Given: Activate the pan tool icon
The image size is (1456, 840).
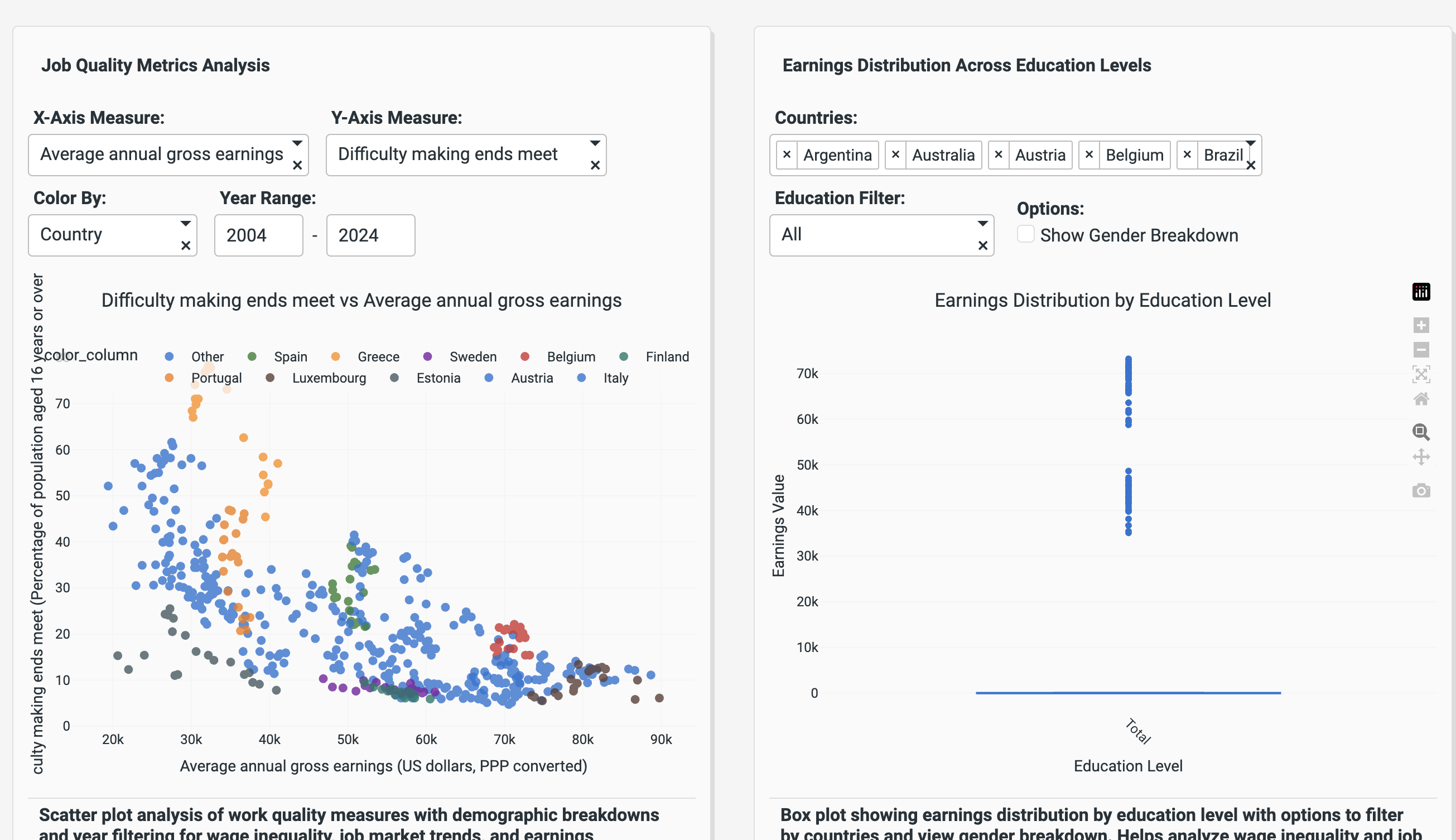Looking at the screenshot, I should coord(1420,457).
